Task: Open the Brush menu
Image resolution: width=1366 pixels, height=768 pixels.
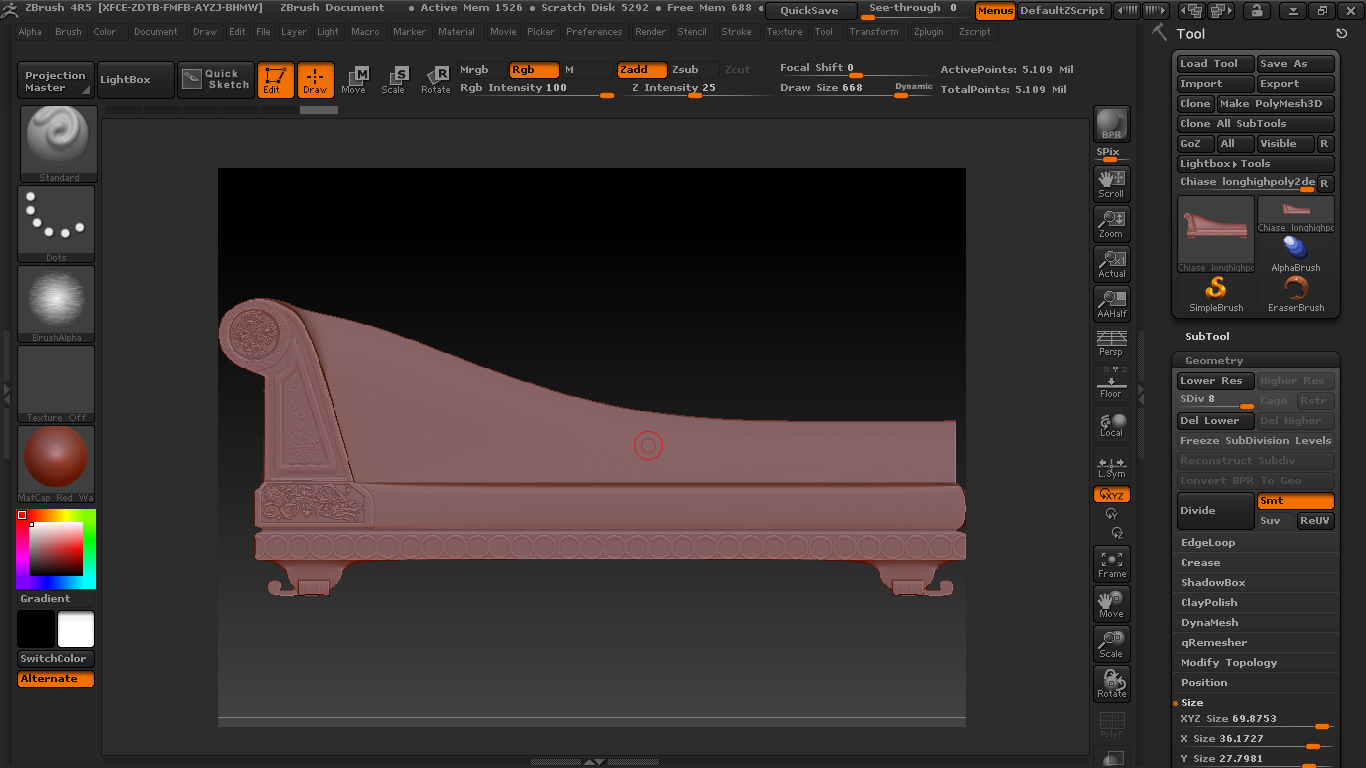Action: pyautogui.click(x=68, y=32)
